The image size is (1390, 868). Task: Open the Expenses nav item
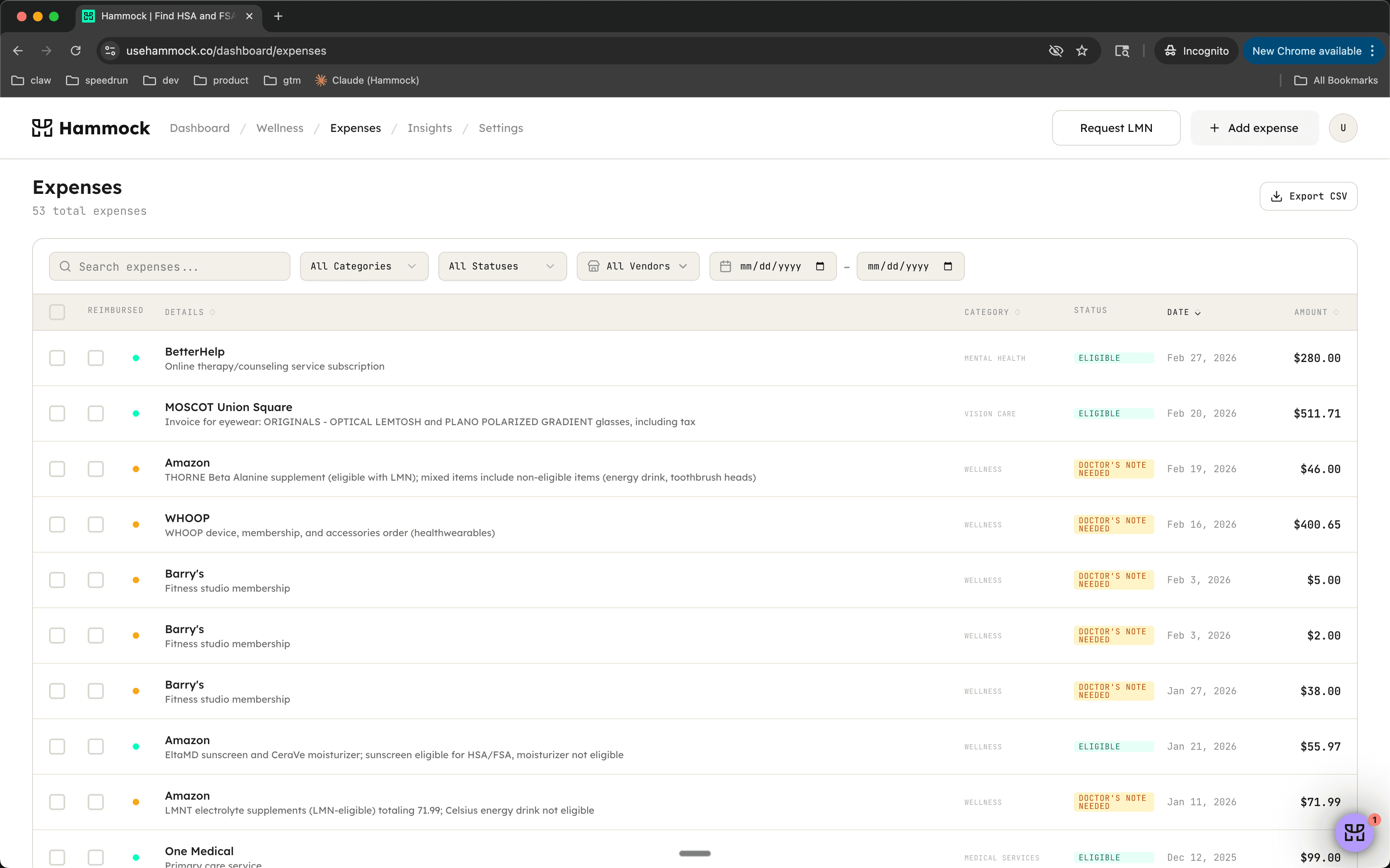pyautogui.click(x=355, y=128)
